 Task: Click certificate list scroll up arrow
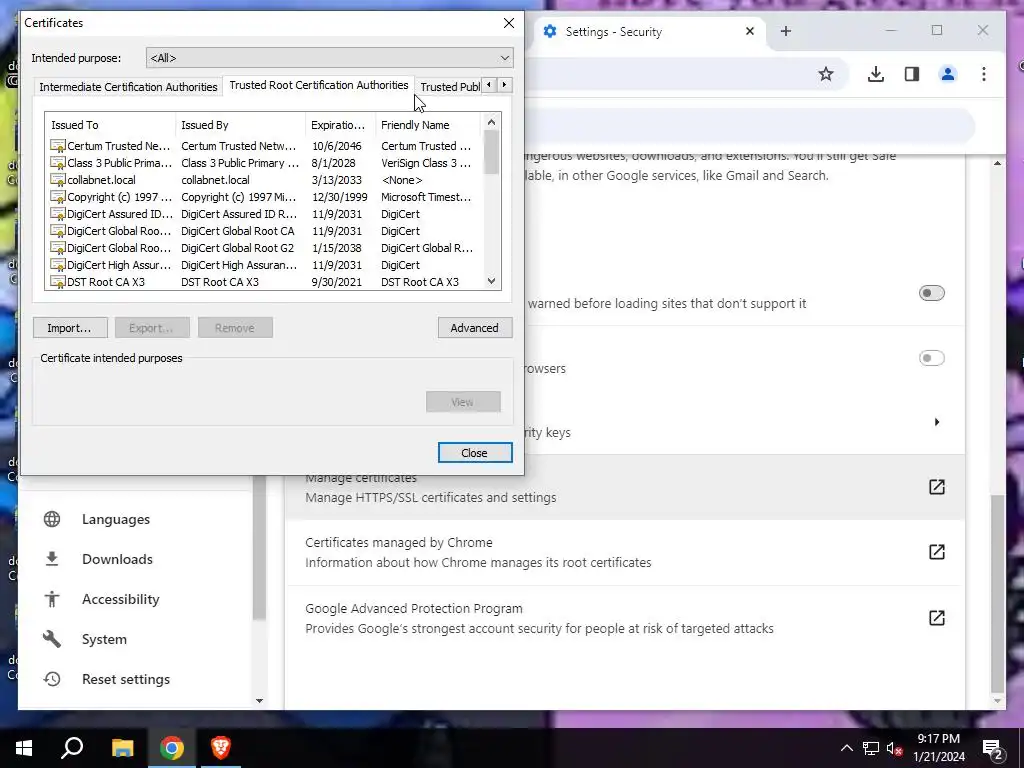tap(491, 122)
